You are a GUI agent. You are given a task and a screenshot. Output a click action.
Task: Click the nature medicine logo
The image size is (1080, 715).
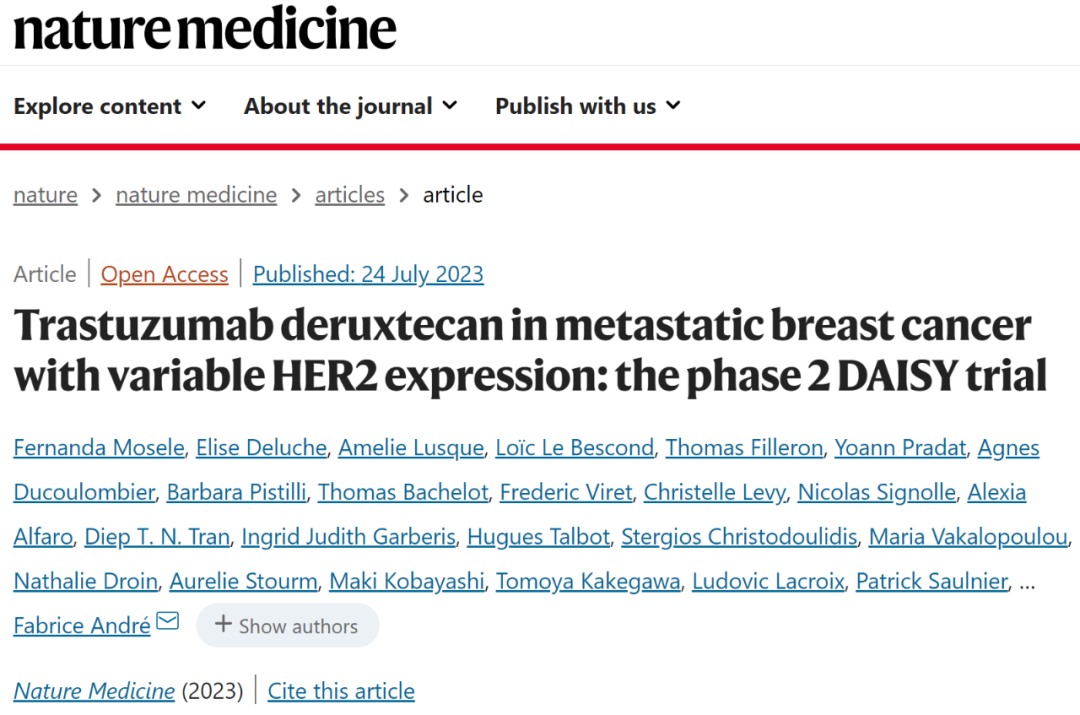(205, 29)
